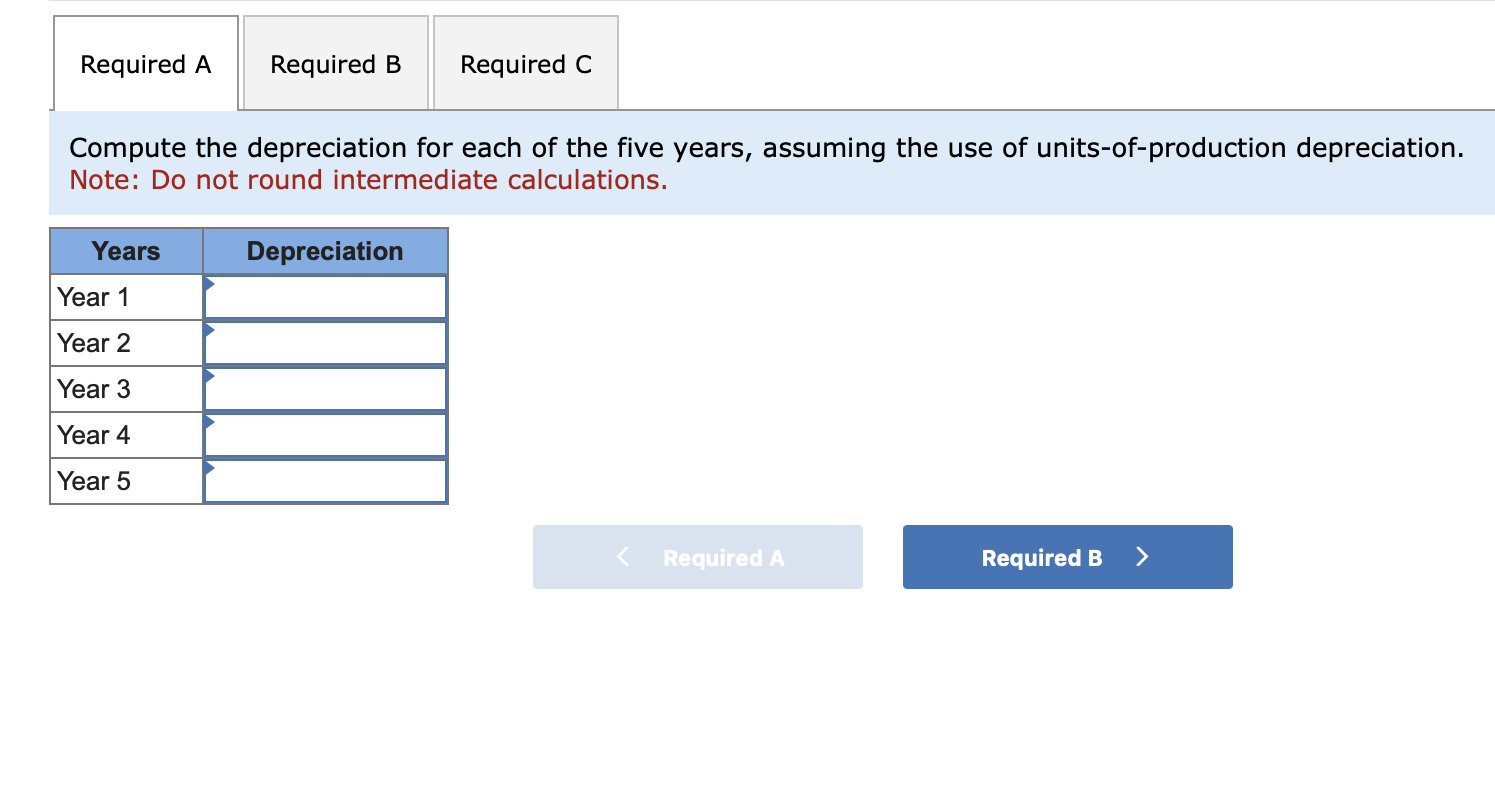Select the Required A tab
The image size is (1495, 806).
coord(145,63)
